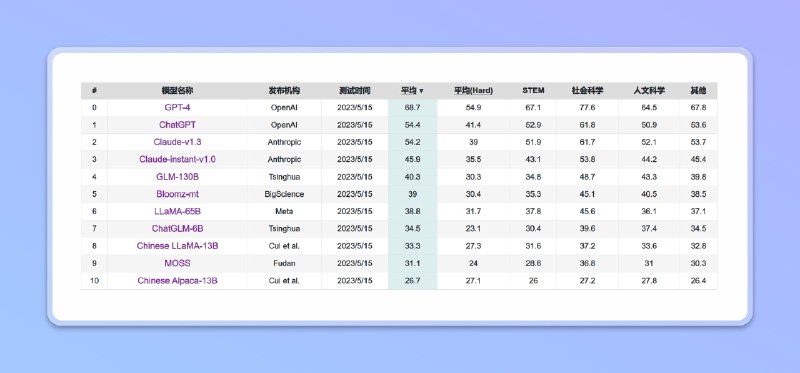Image resolution: width=800 pixels, height=373 pixels.
Task: Click OpenAI in the GPT-4 row
Action: tap(284, 108)
